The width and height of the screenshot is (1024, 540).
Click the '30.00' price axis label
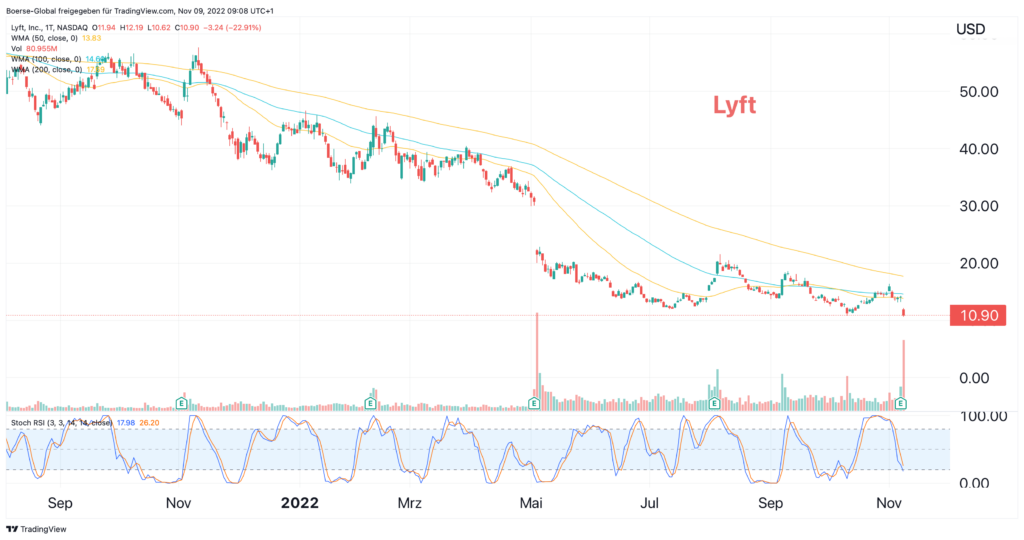pyautogui.click(x=979, y=206)
